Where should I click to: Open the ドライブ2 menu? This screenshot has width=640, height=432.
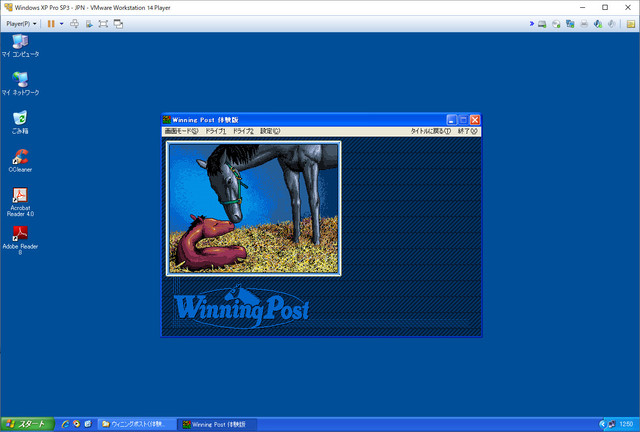point(243,131)
